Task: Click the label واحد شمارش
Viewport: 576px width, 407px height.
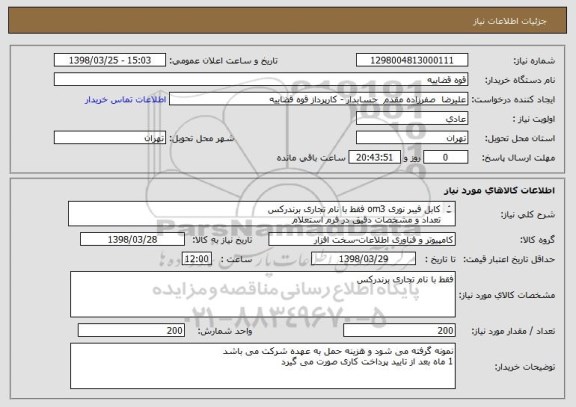Action: click(x=225, y=331)
